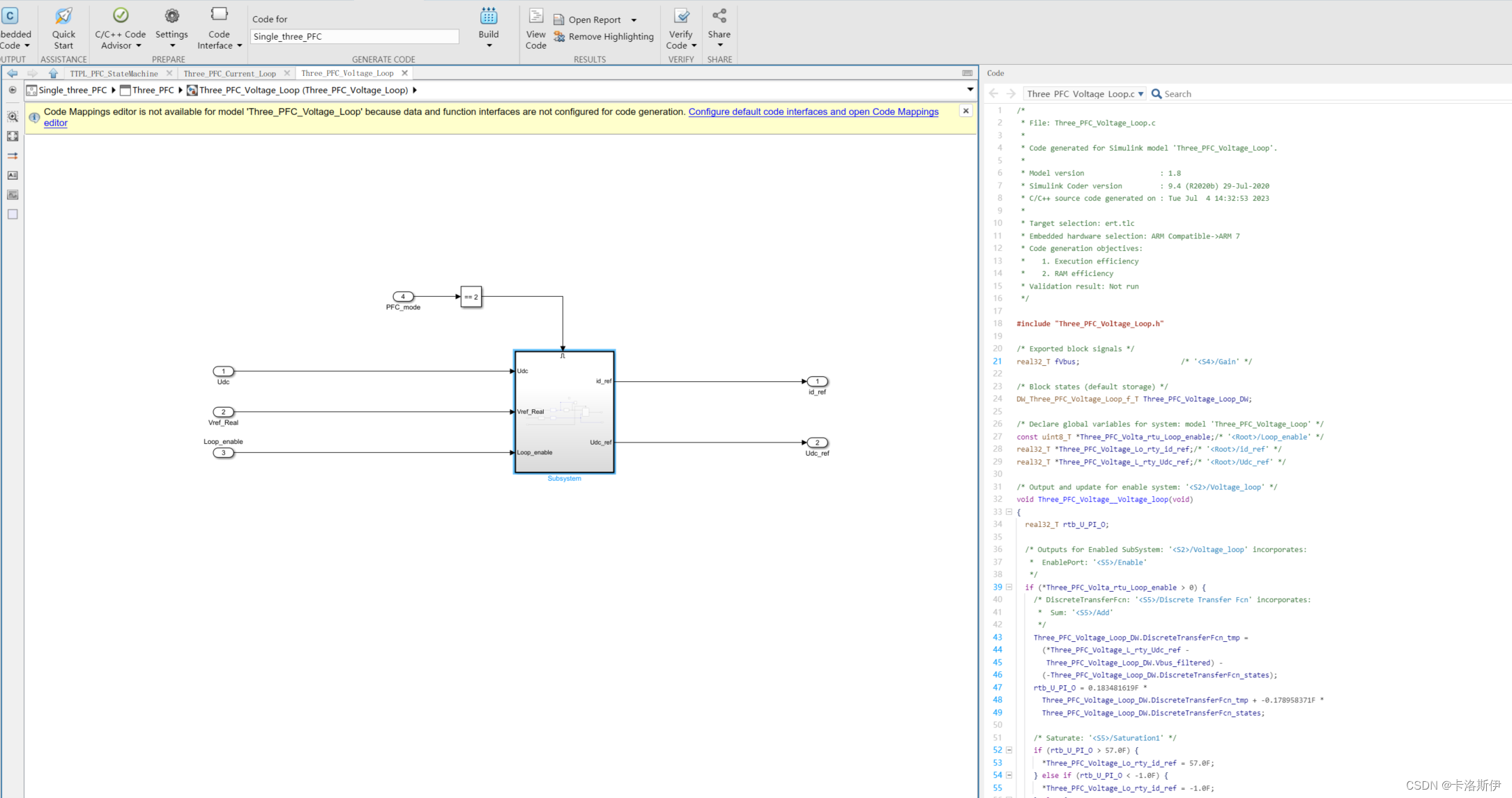Go up to parent with blue up arrow

[x=53, y=73]
